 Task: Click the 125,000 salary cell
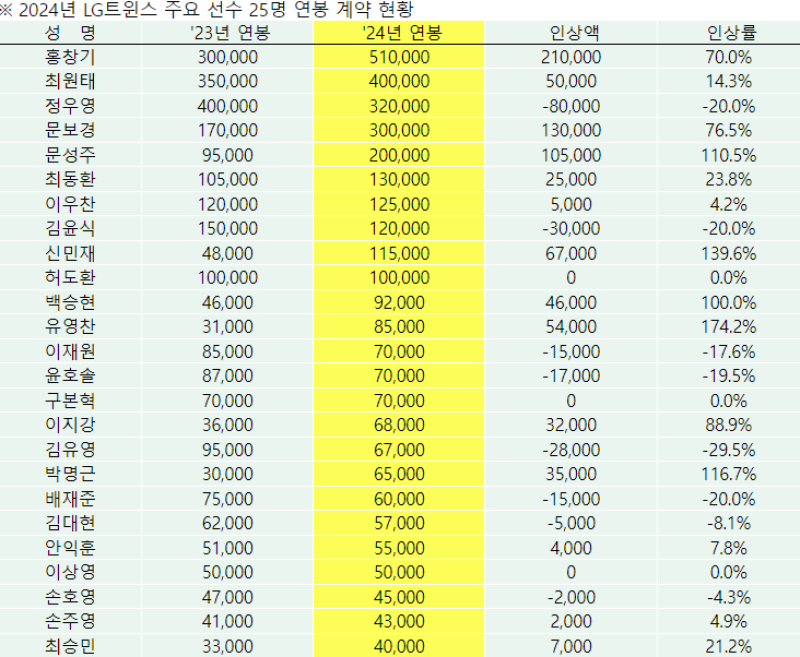(399, 204)
